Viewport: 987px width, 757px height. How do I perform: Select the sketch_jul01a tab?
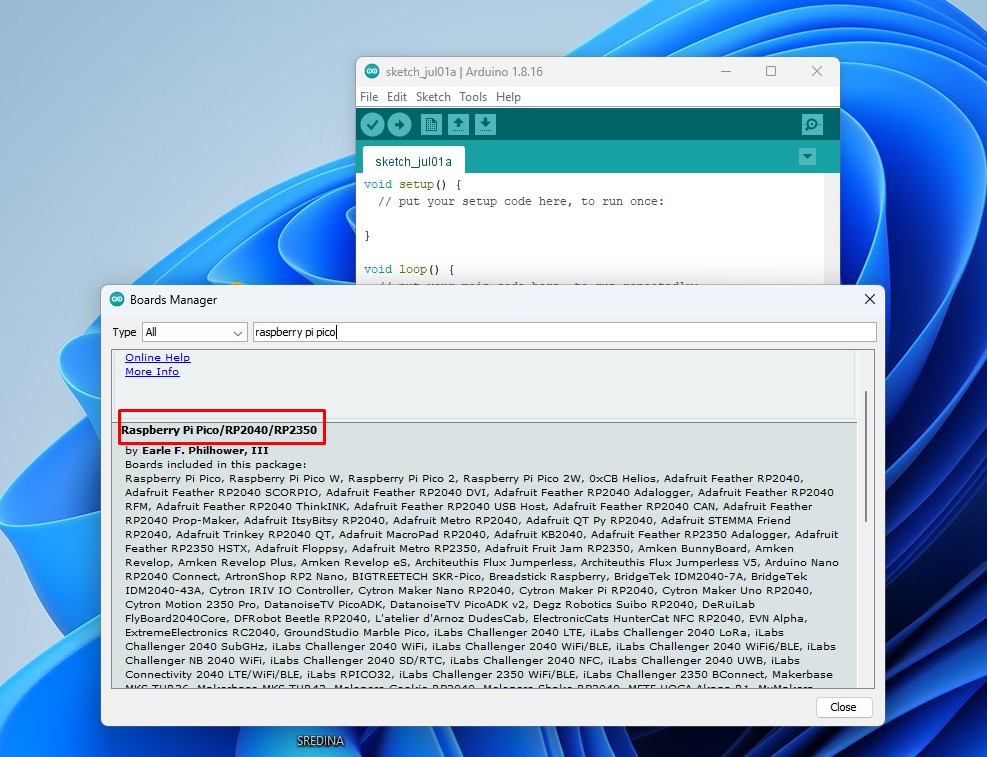click(x=413, y=161)
